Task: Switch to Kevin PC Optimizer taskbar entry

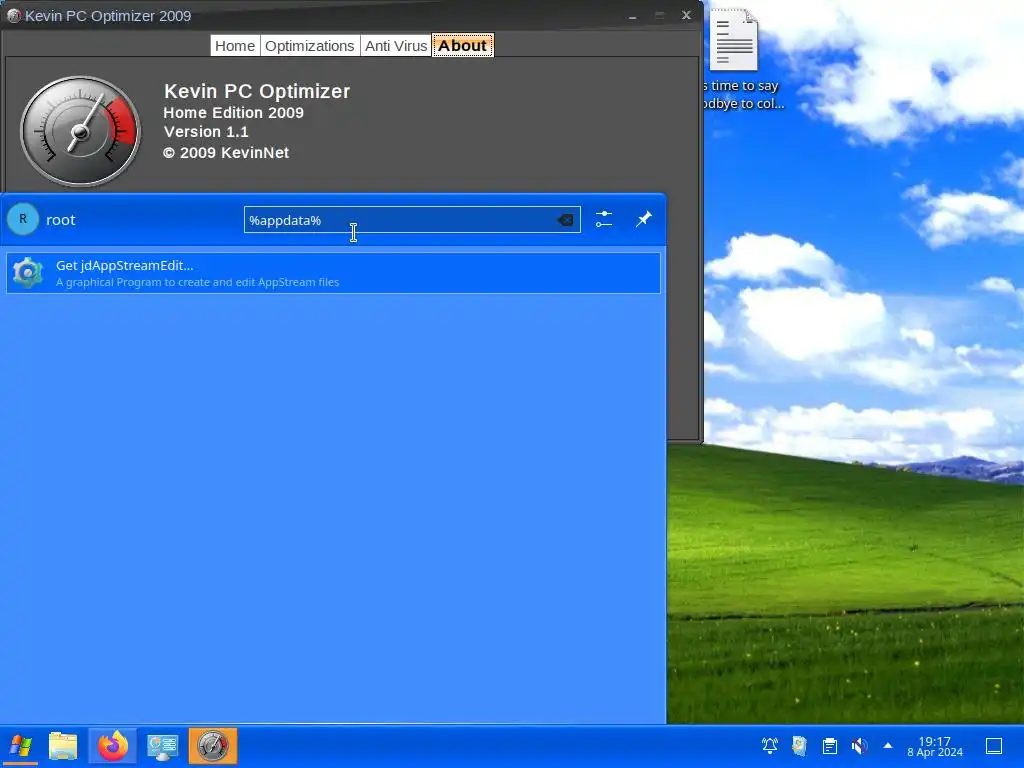Action: [213, 746]
